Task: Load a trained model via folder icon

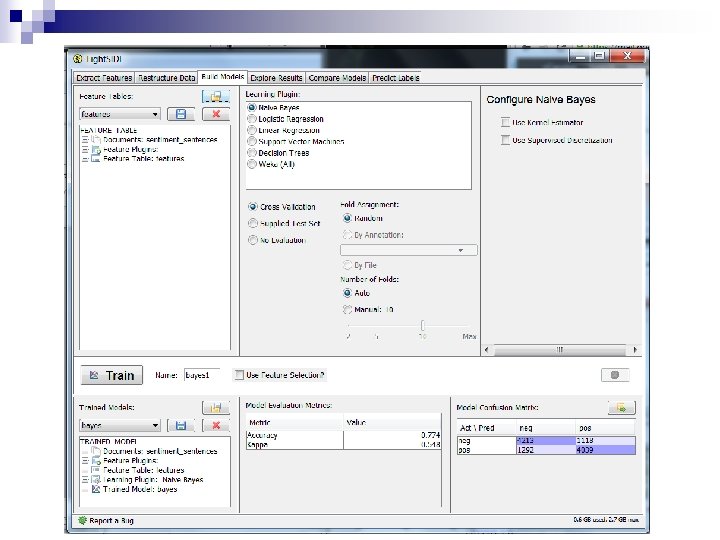Action: click(216, 408)
